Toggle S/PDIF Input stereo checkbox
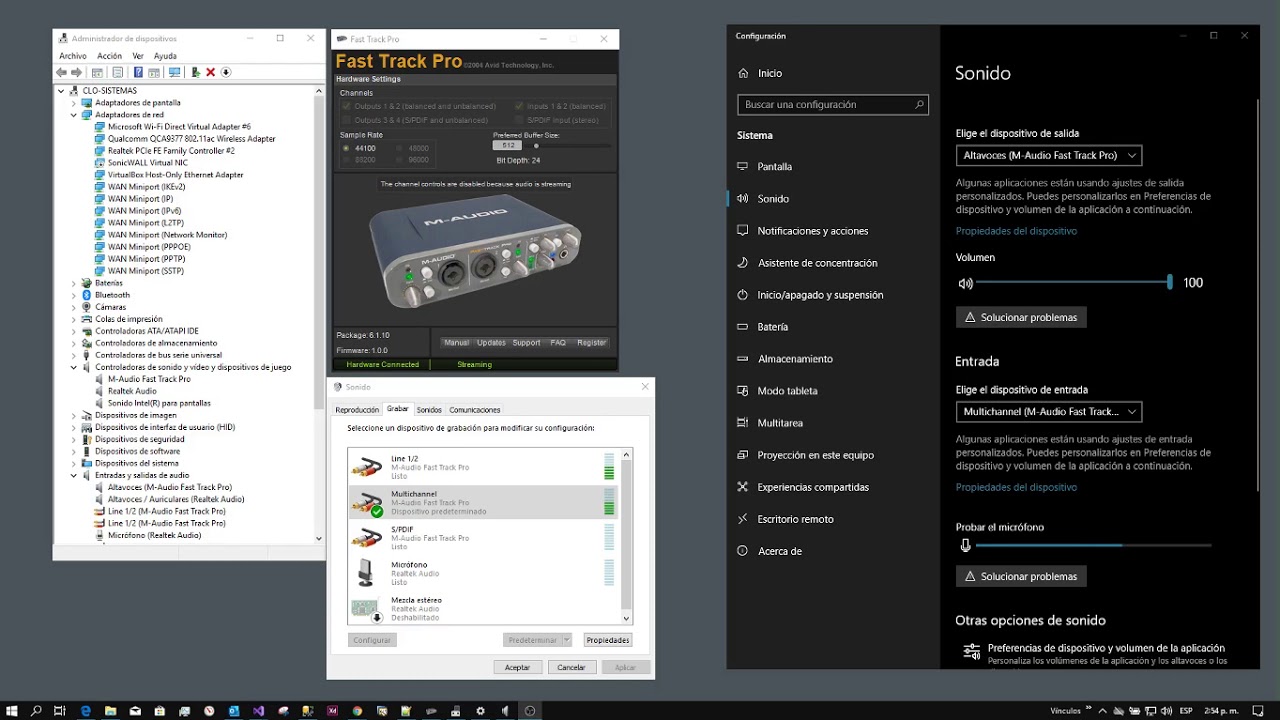The image size is (1280, 720). 519,120
